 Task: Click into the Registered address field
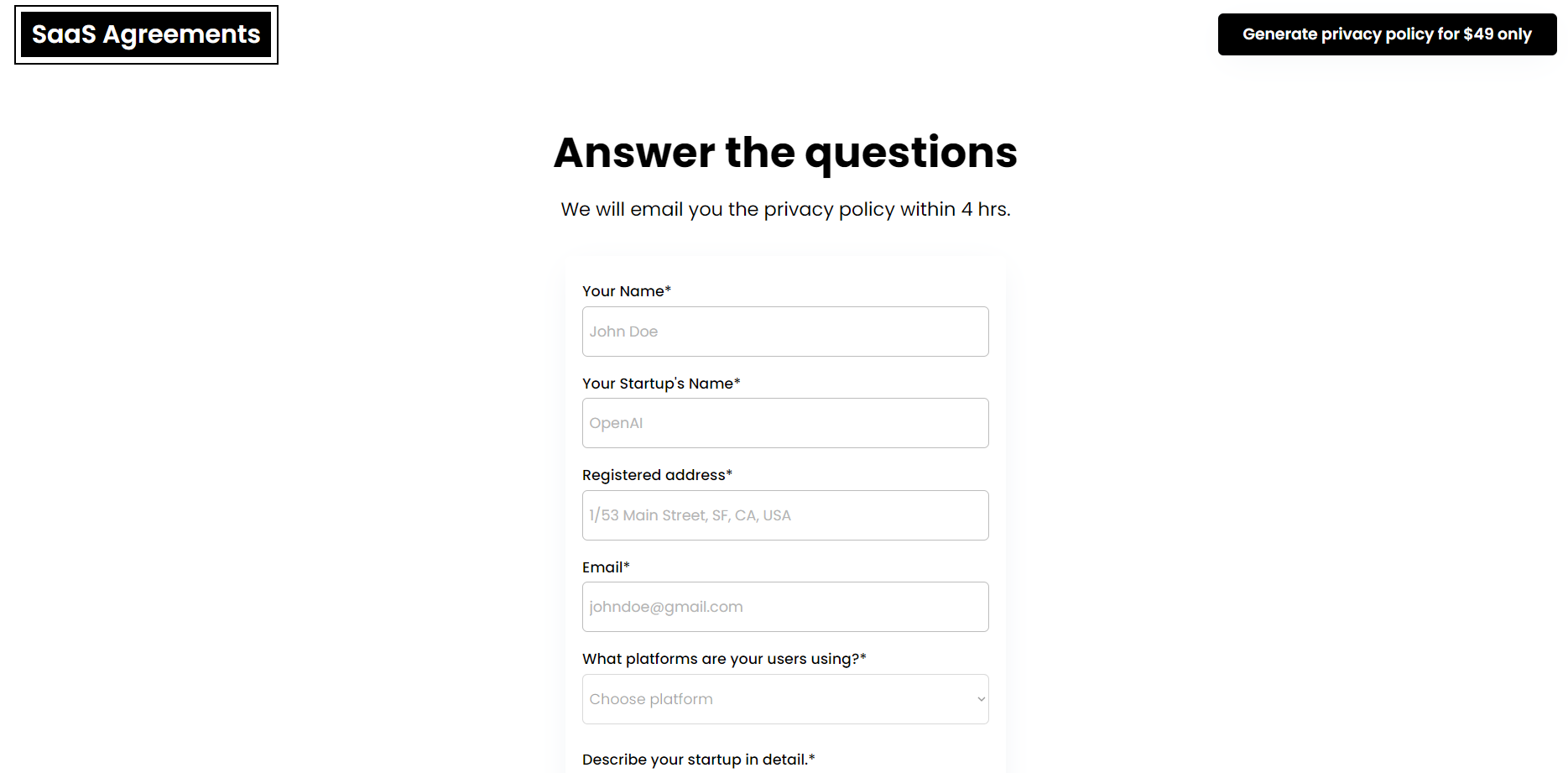(x=785, y=515)
